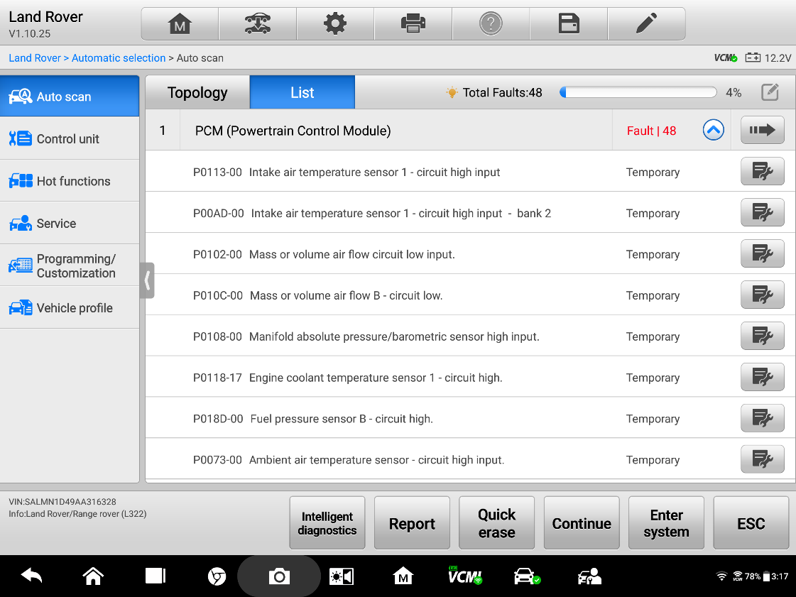Screen dimensions: 796x597
Task: Switch to the Topology tab
Action: tap(197, 93)
